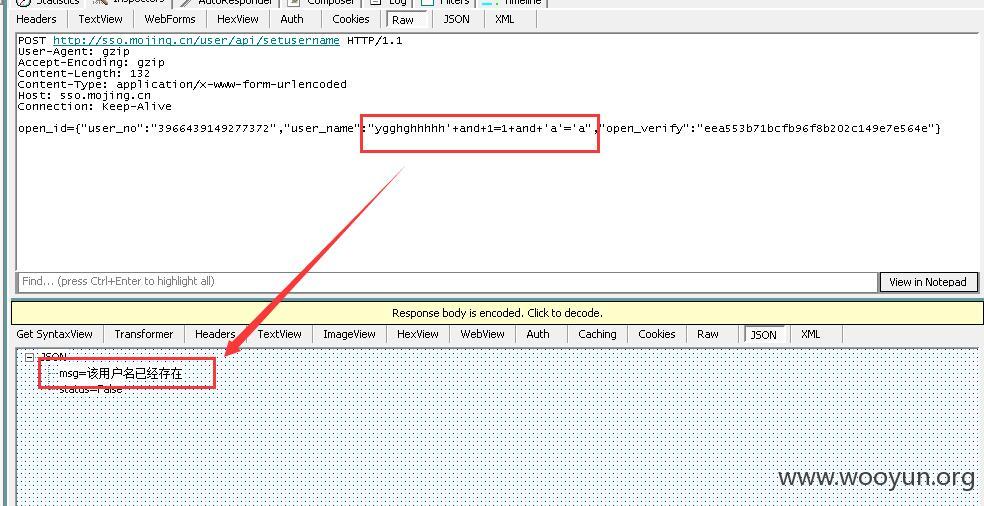Collapse the JSON root tree node
Viewport: 984px width, 506px height.
29,357
